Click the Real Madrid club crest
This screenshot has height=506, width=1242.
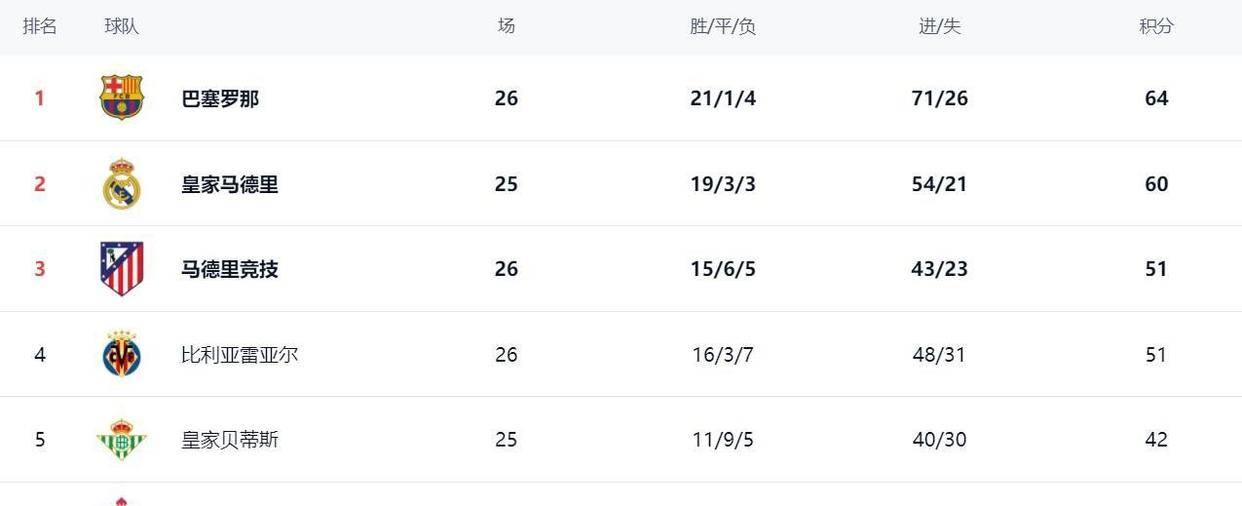122,184
